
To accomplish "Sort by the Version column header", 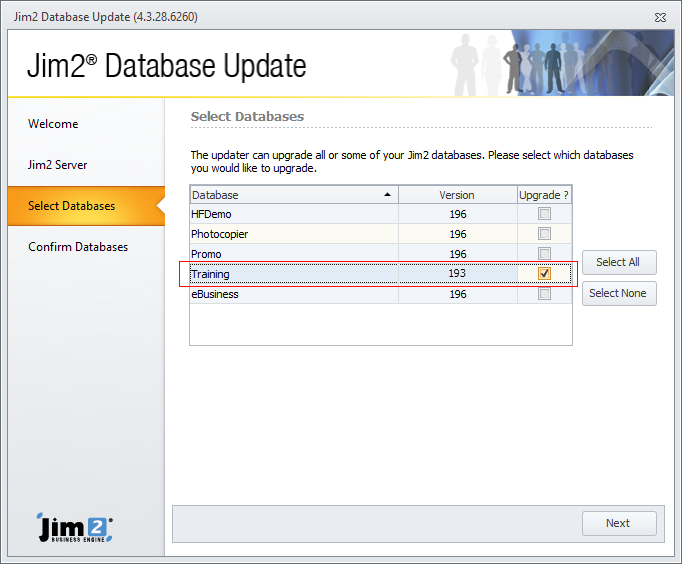I will tap(458, 195).
